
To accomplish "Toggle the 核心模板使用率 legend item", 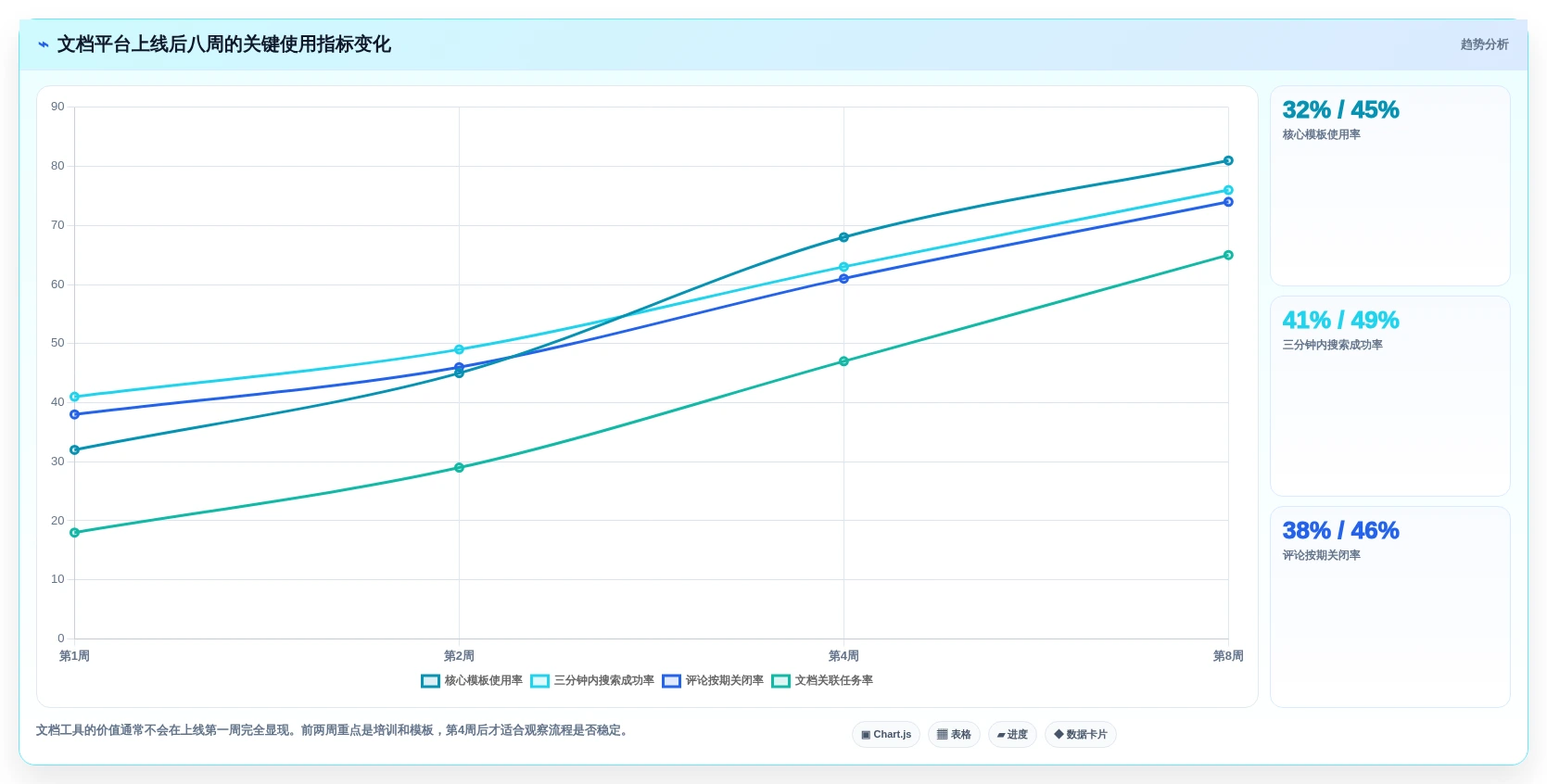I will pos(472,680).
